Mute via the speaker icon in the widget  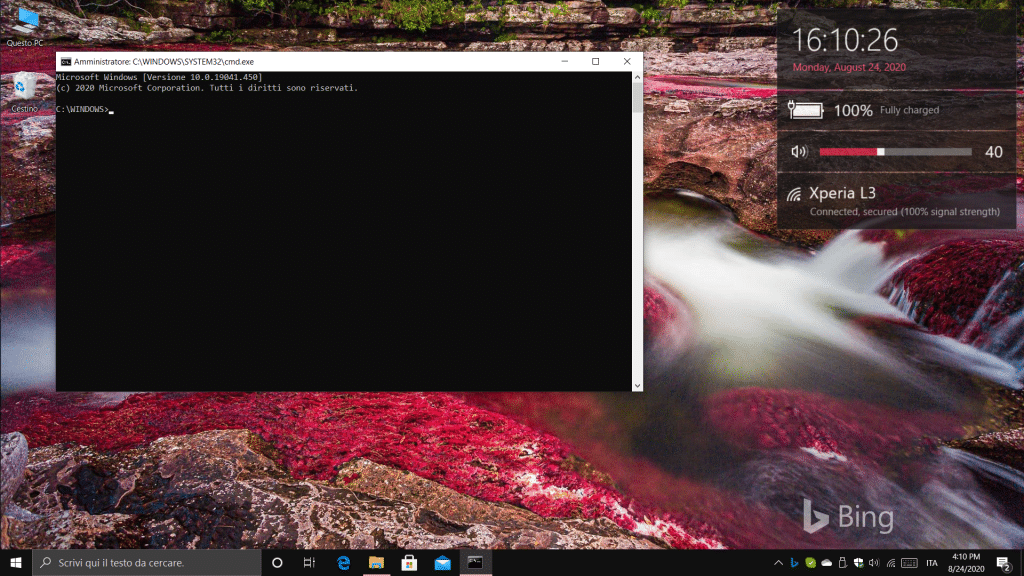pos(798,152)
